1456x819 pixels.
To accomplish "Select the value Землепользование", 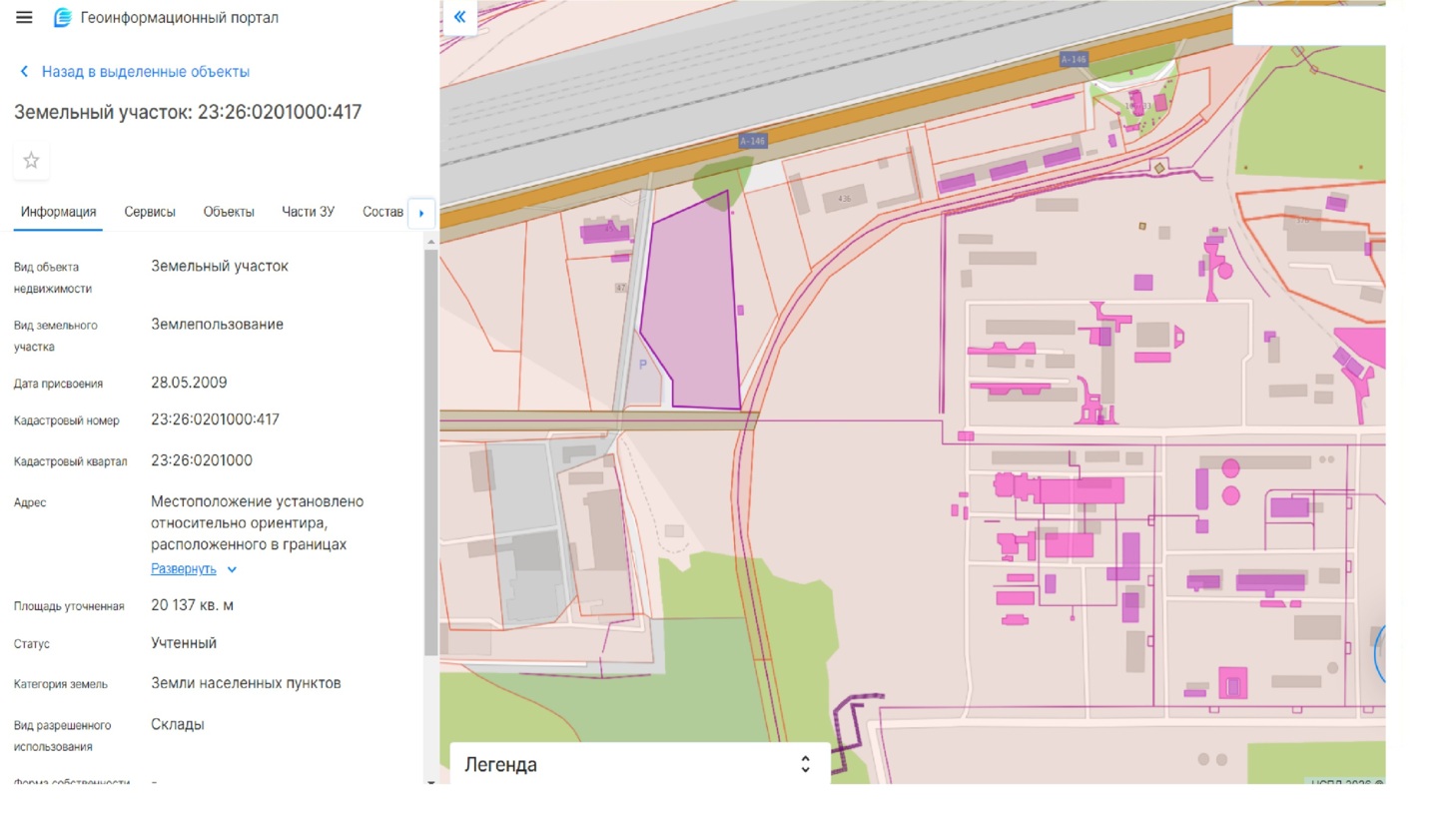I will [217, 325].
